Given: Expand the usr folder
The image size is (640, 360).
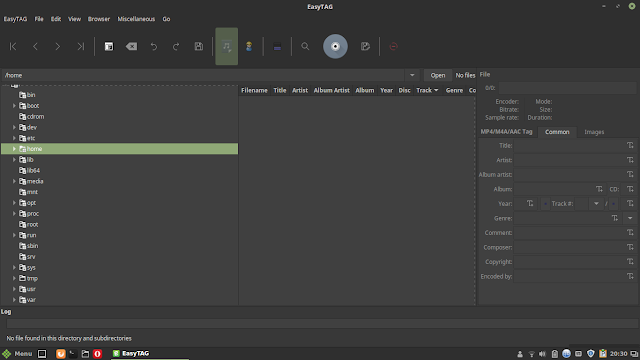Looking at the screenshot, I should click(14, 289).
